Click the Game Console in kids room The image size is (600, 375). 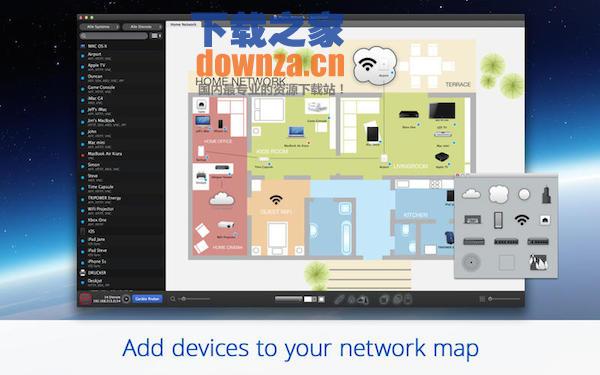coord(317,107)
